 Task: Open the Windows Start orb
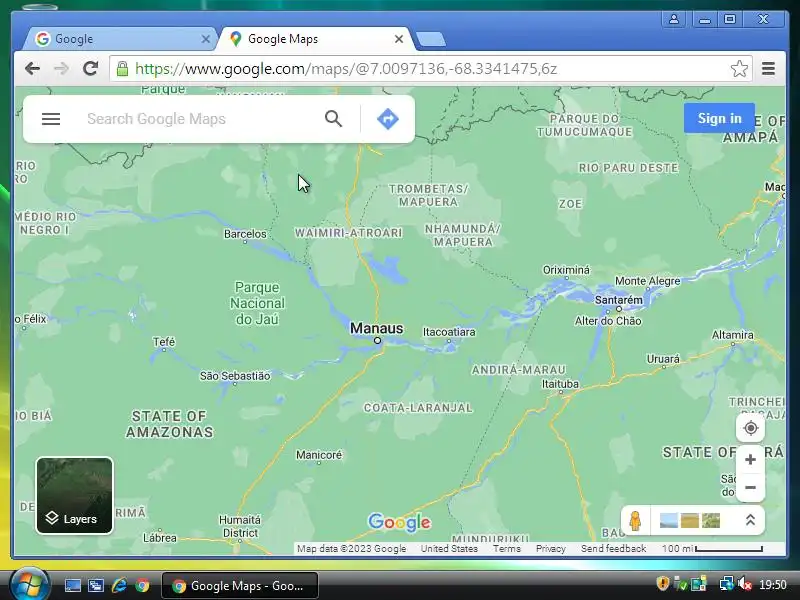click(28, 585)
